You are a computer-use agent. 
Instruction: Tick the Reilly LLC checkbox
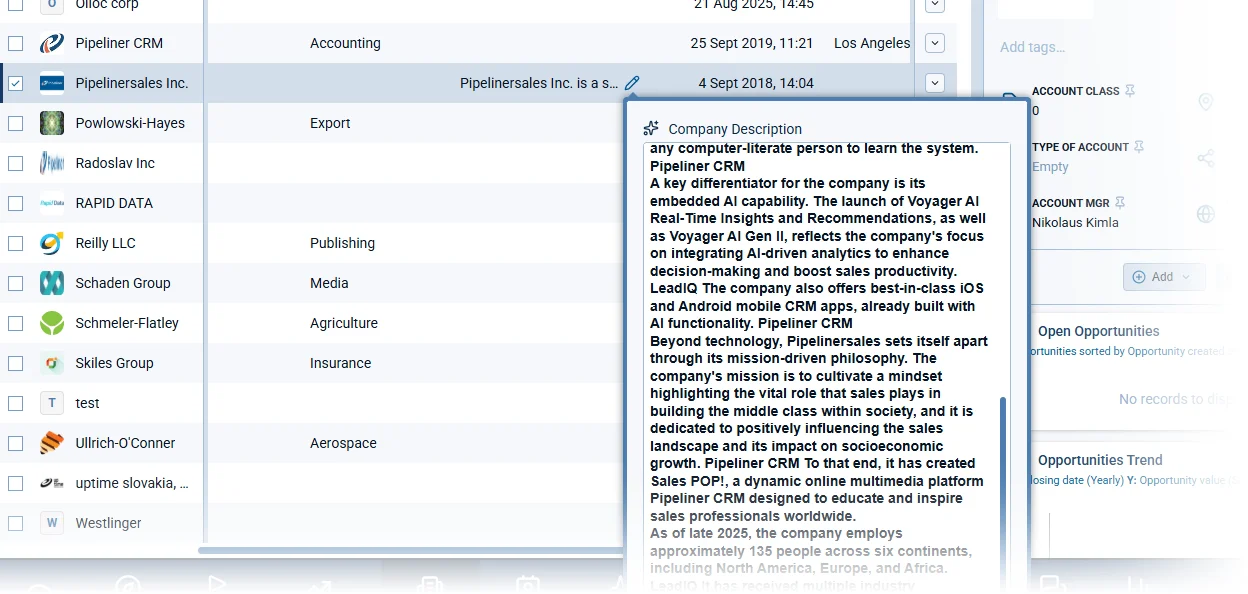click(16, 243)
